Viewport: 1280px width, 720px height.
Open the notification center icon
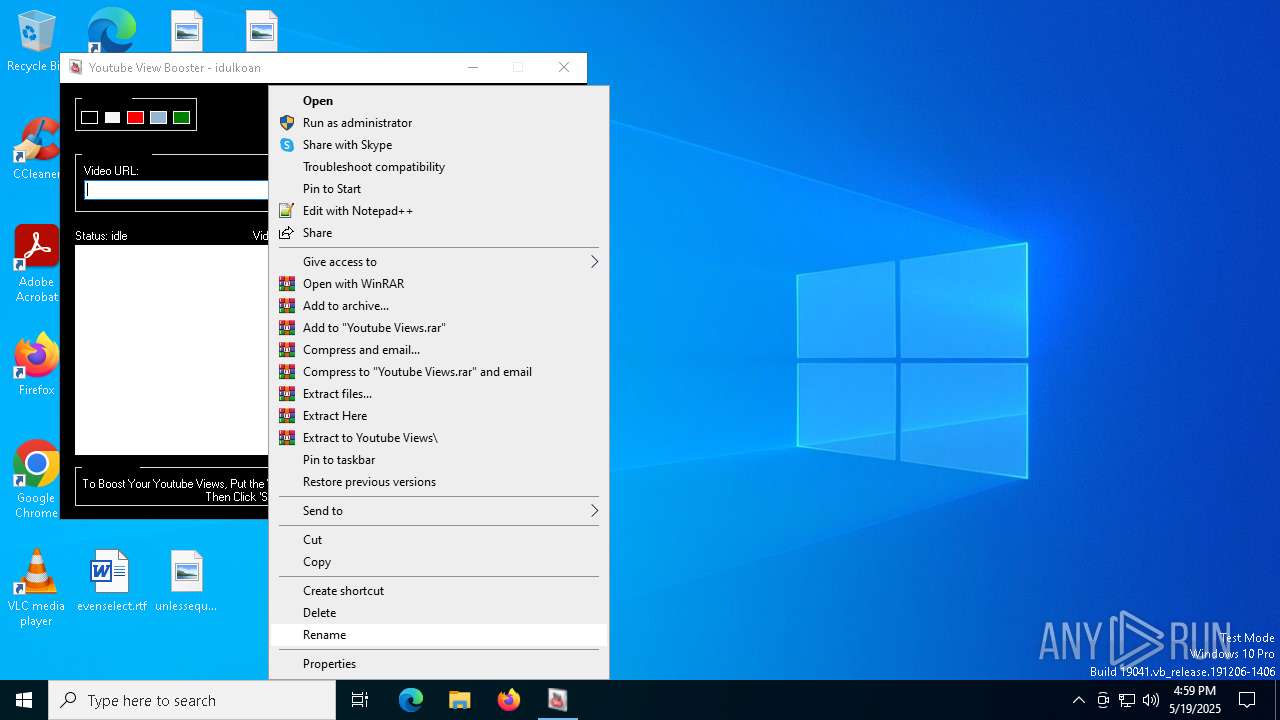1247,700
